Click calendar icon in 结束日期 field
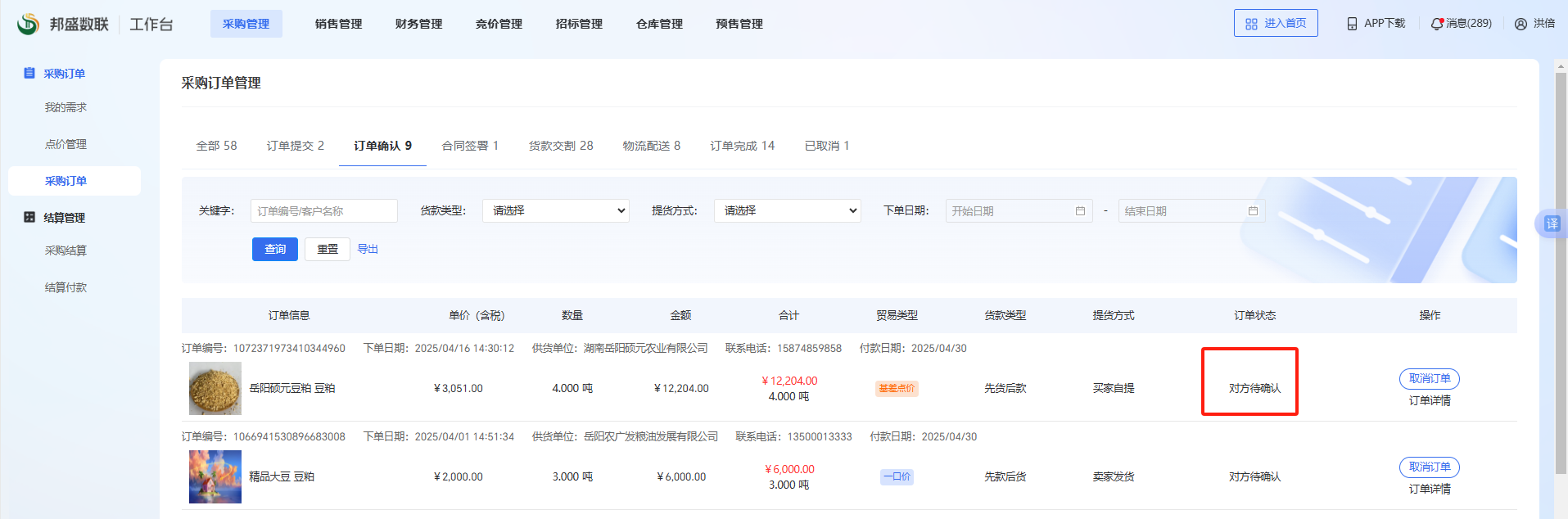The image size is (1568, 519). pos(1253,211)
